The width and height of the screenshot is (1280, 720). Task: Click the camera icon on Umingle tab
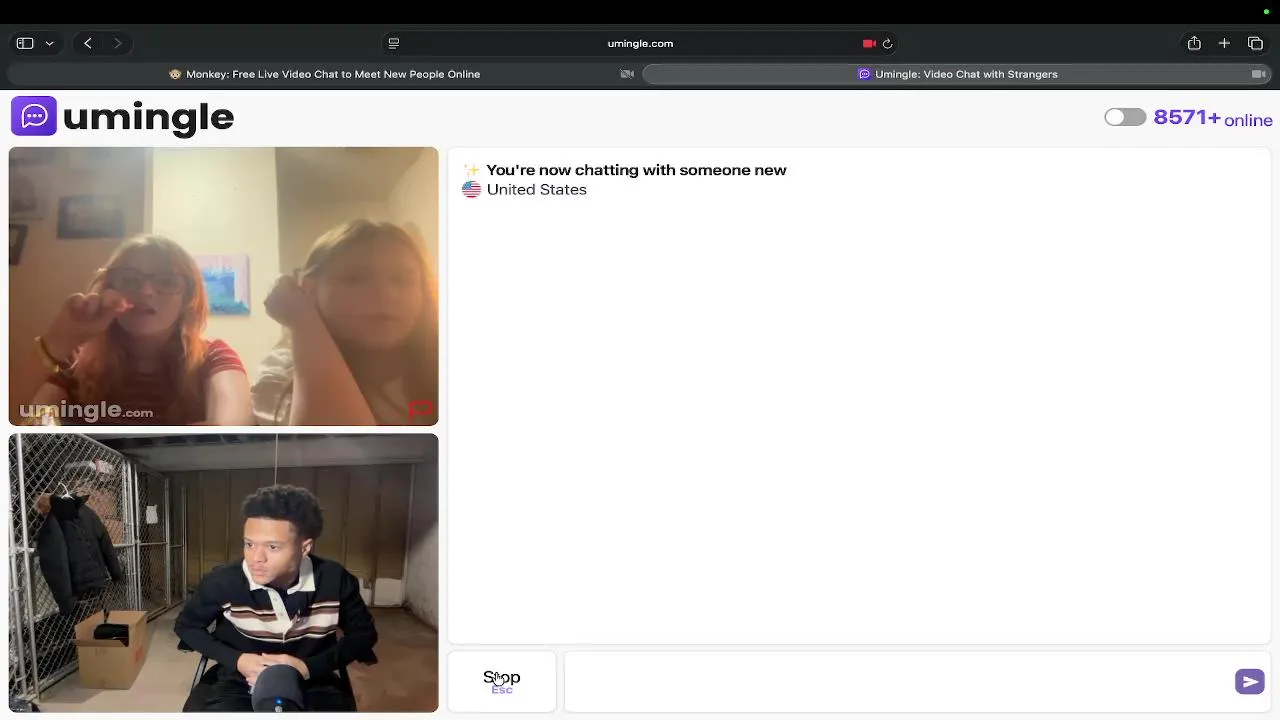1259,74
